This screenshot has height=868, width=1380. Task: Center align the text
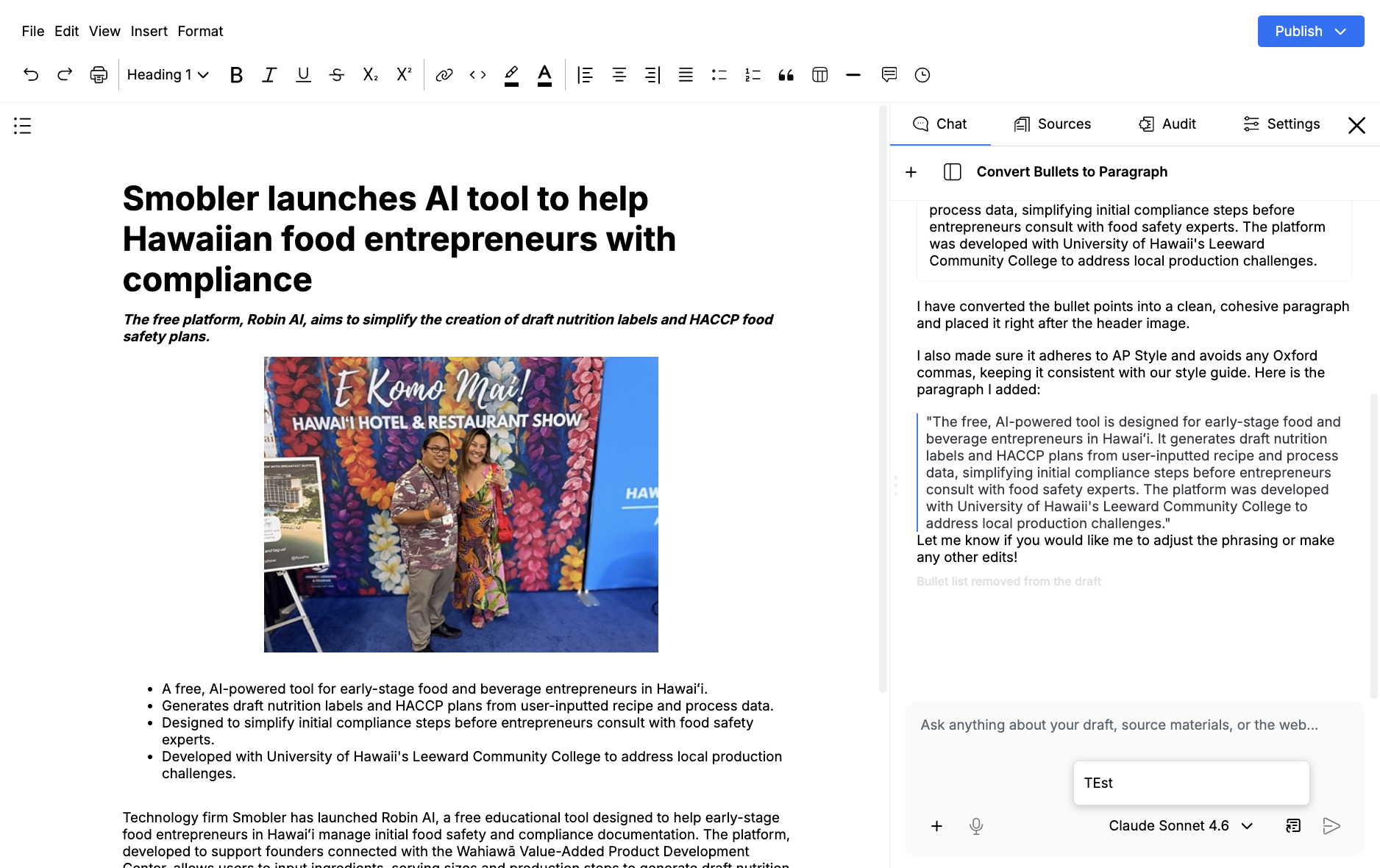coord(619,74)
